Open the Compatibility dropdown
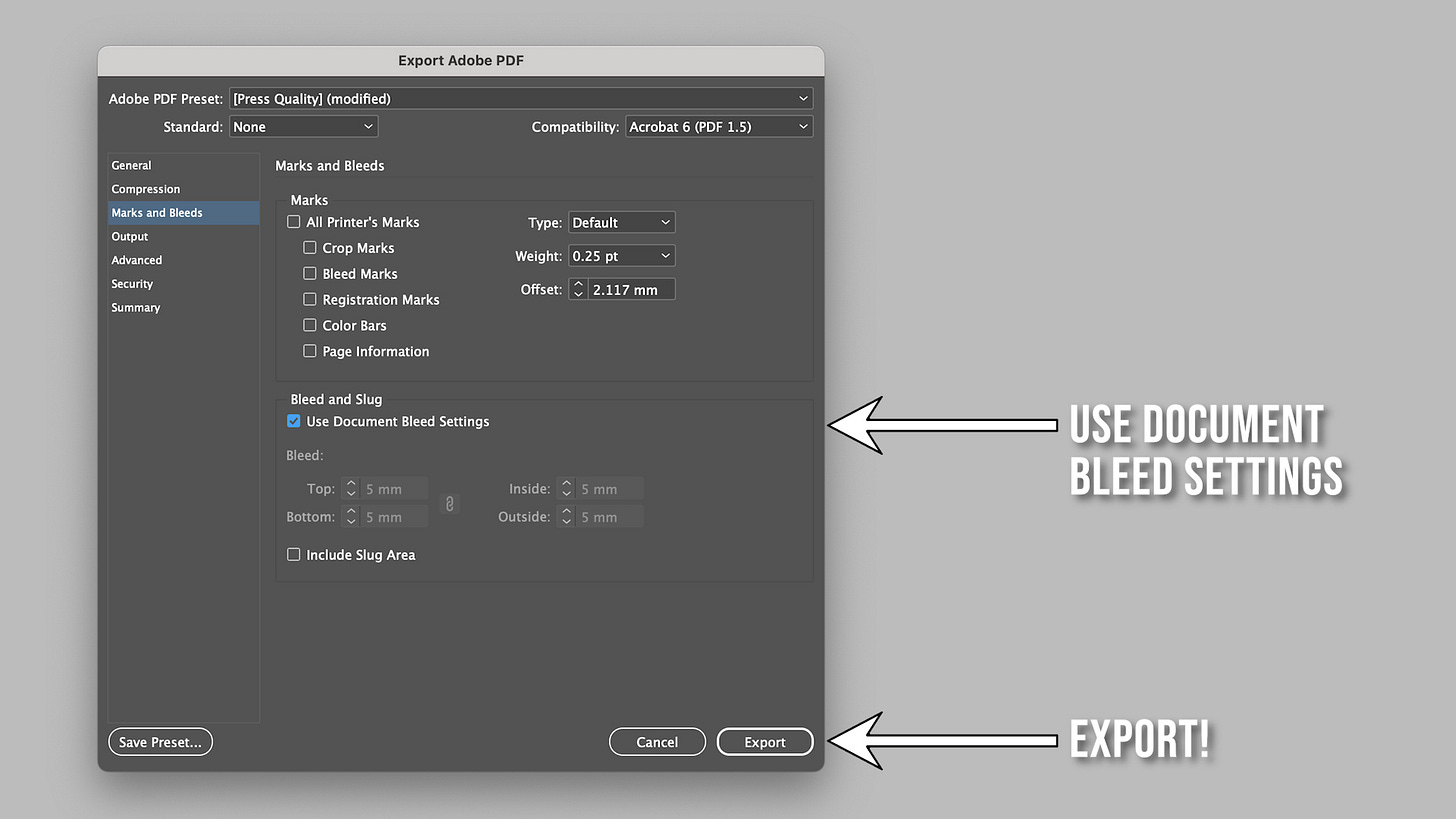1456x819 pixels. pos(719,127)
